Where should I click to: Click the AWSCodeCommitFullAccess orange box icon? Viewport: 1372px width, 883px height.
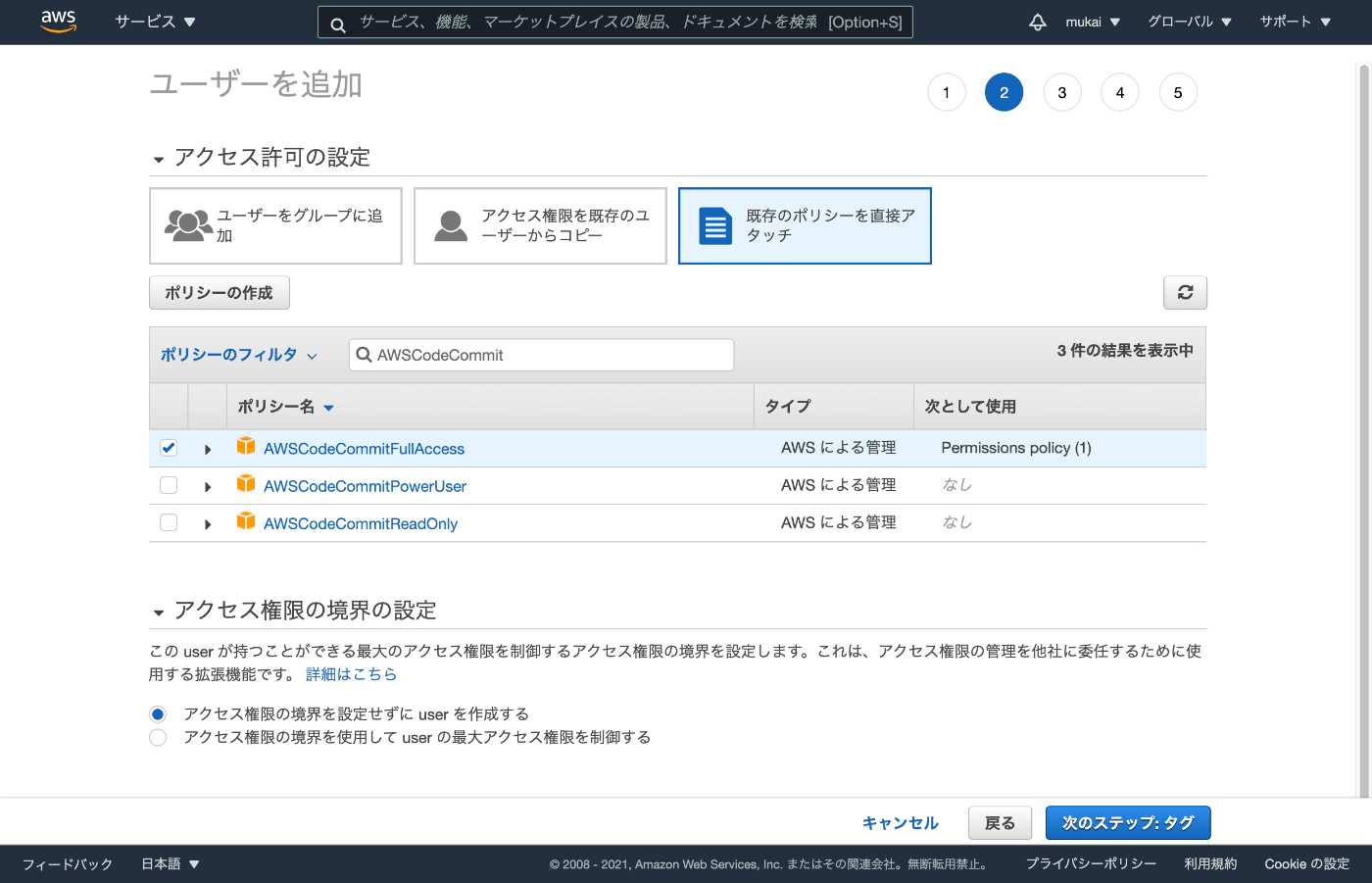[x=246, y=447]
